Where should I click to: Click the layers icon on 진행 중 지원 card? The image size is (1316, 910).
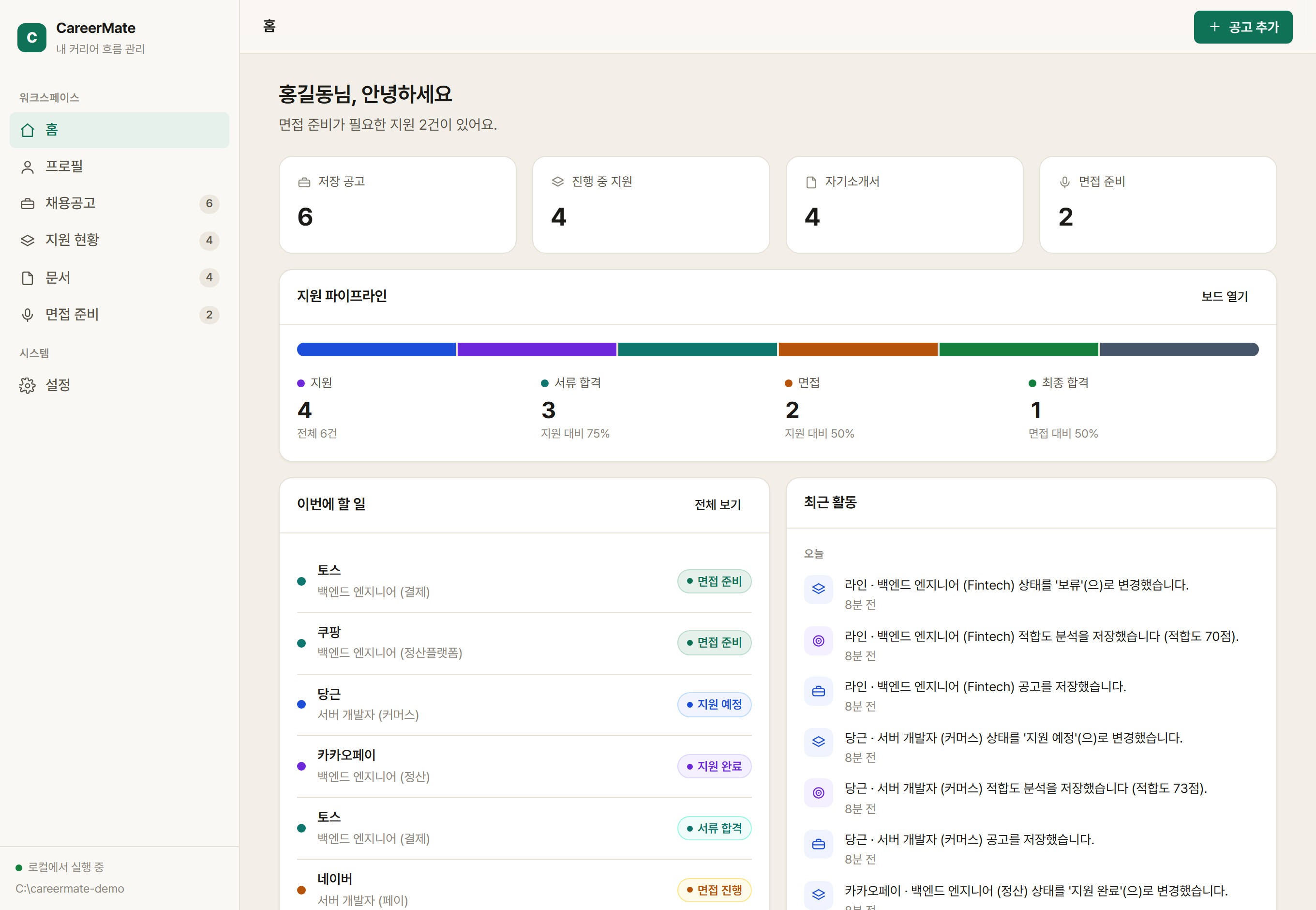tap(557, 182)
